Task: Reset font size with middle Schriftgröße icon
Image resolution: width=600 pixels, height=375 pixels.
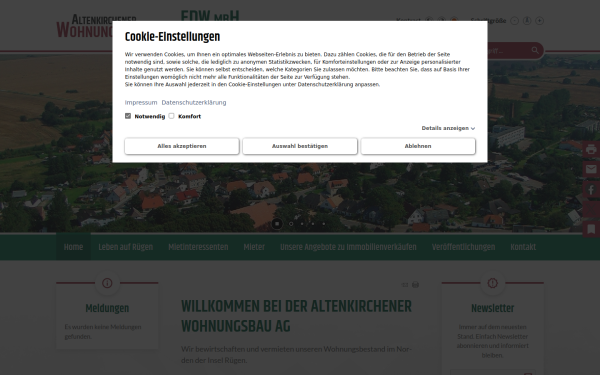Action: pos(527,21)
